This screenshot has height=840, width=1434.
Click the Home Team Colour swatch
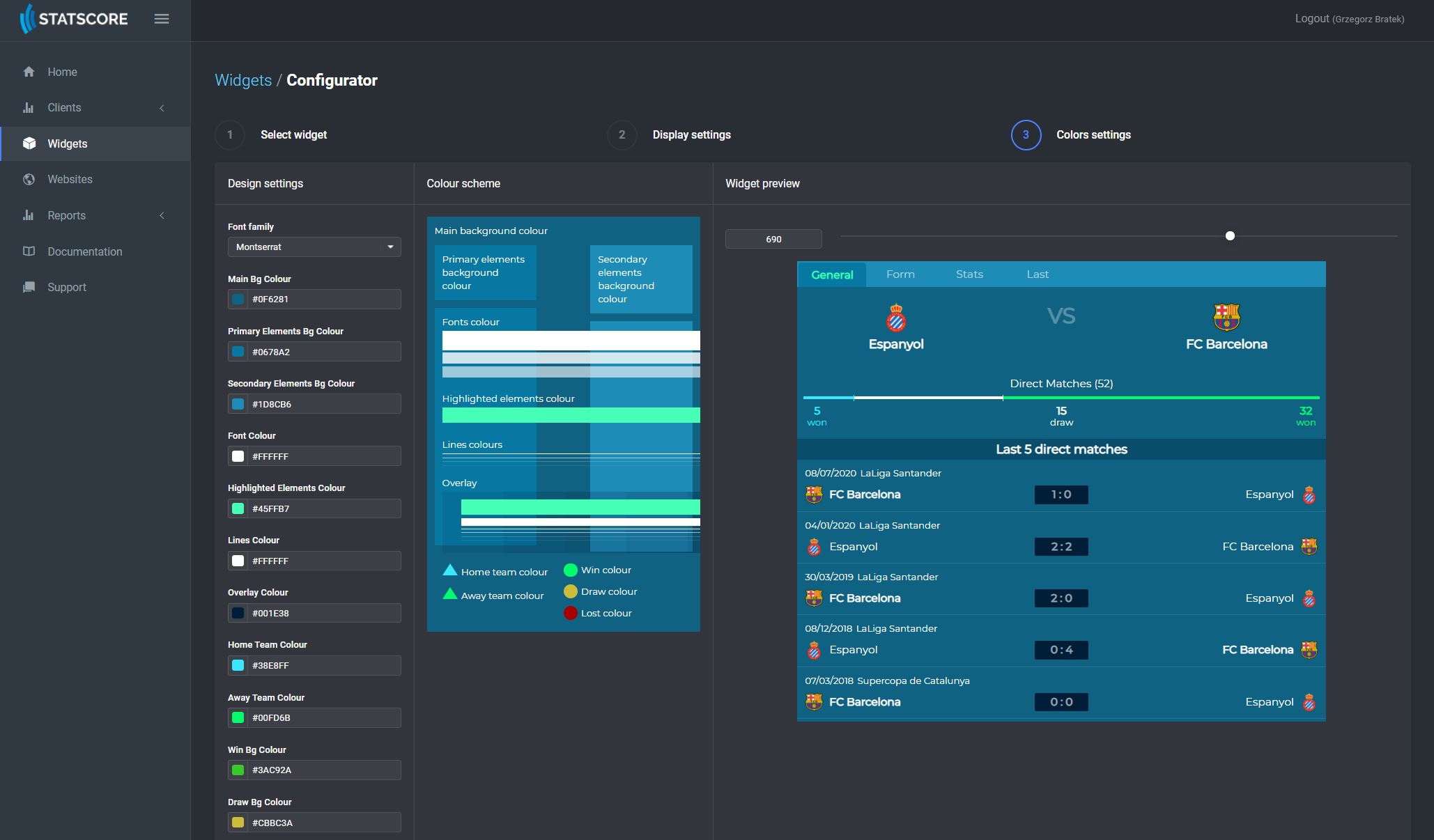coord(238,665)
